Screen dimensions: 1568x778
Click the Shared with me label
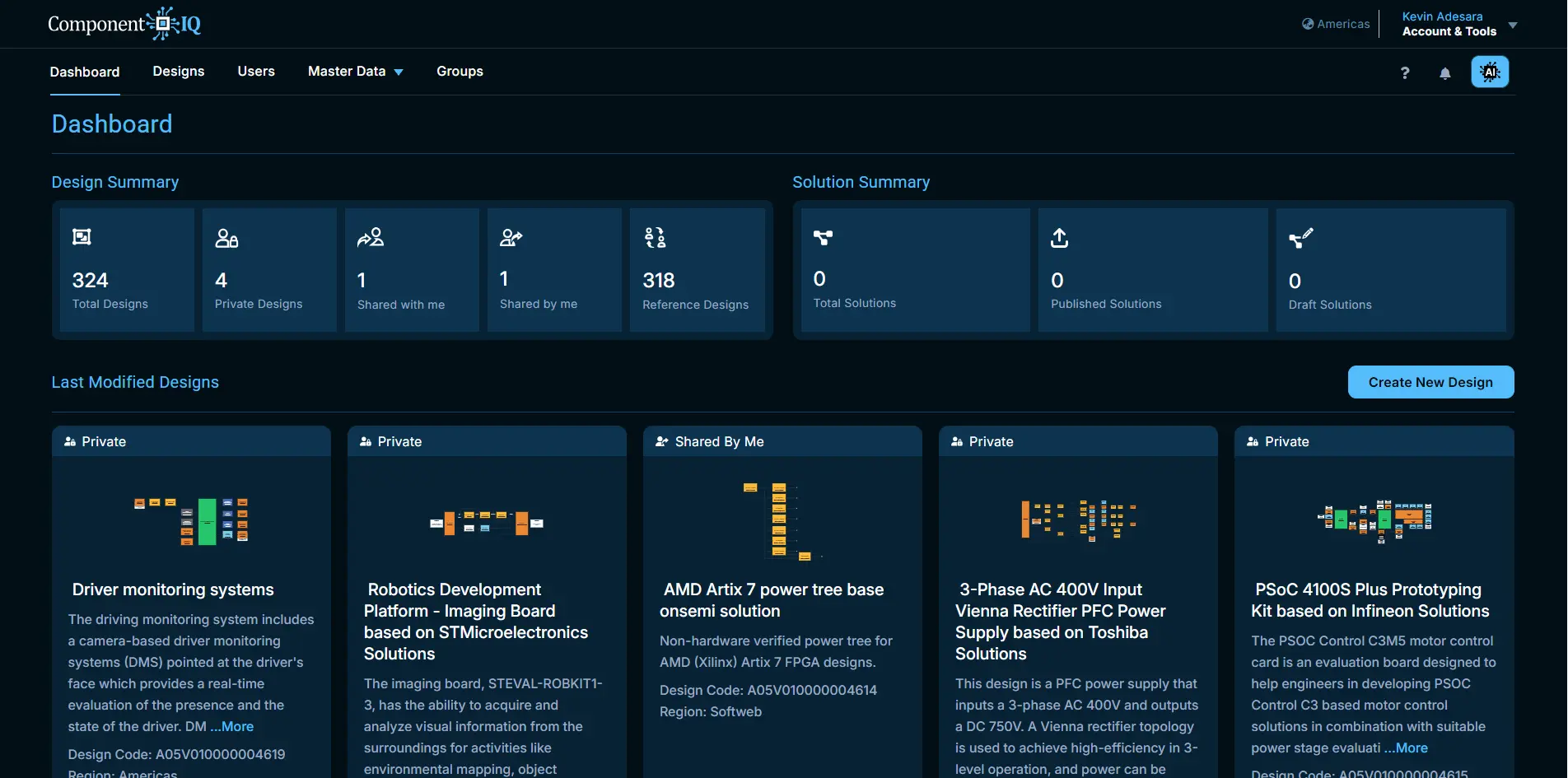401,305
